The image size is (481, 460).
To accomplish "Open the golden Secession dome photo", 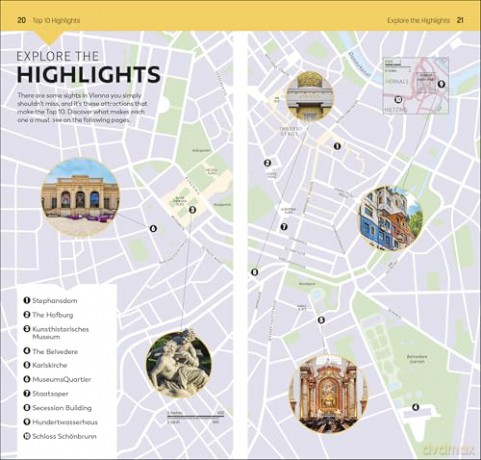I will [310, 96].
